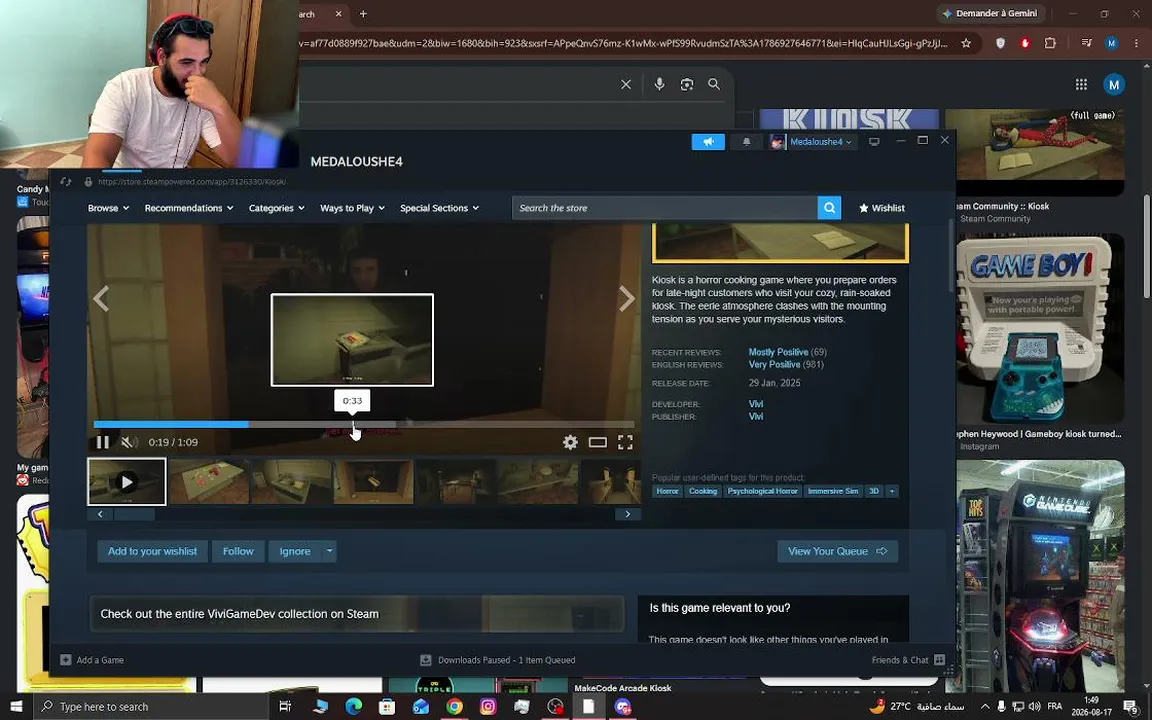Open the Horror tag

pyautogui.click(x=667, y=491)
